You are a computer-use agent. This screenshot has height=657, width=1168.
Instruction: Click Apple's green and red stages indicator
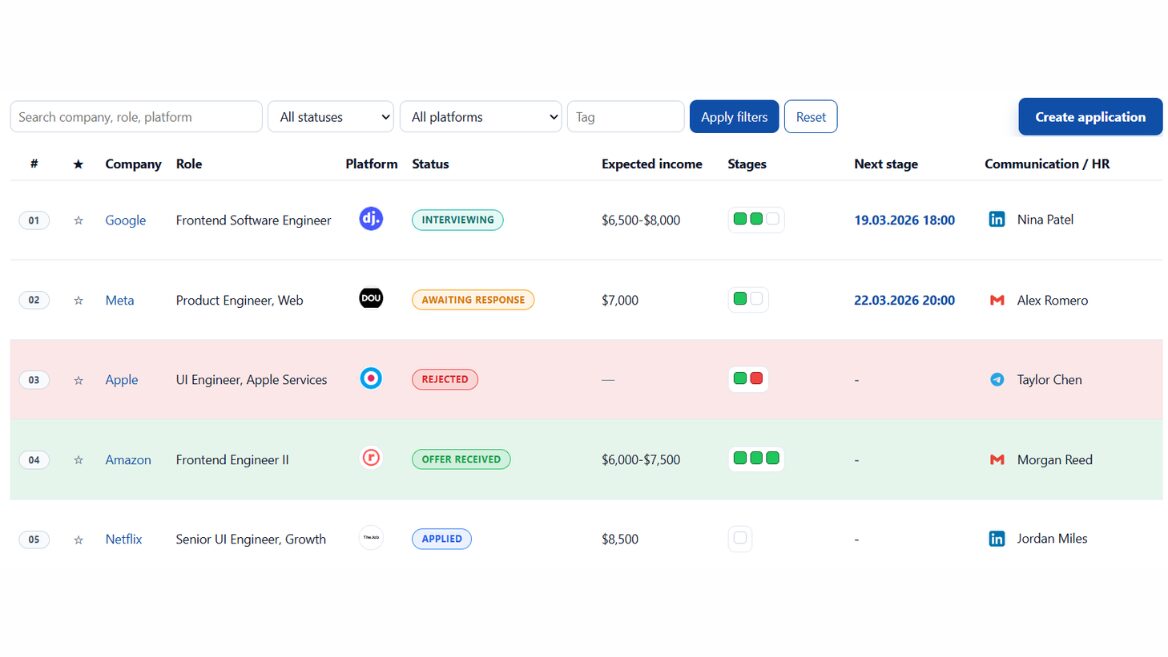(x=748, y=378)
